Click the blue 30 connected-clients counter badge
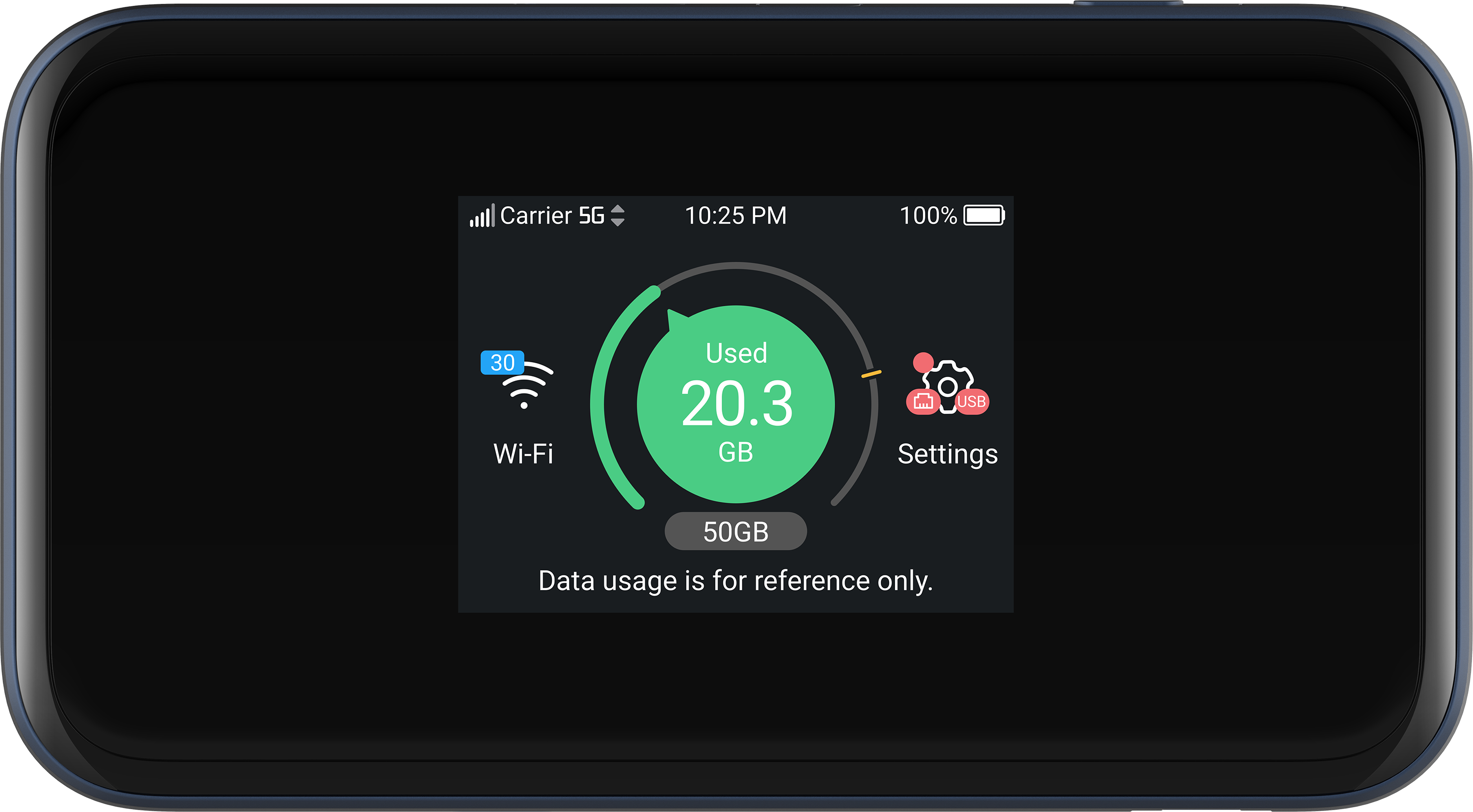This screenshot has width=1473, height=812. click(x=502, y=362)
